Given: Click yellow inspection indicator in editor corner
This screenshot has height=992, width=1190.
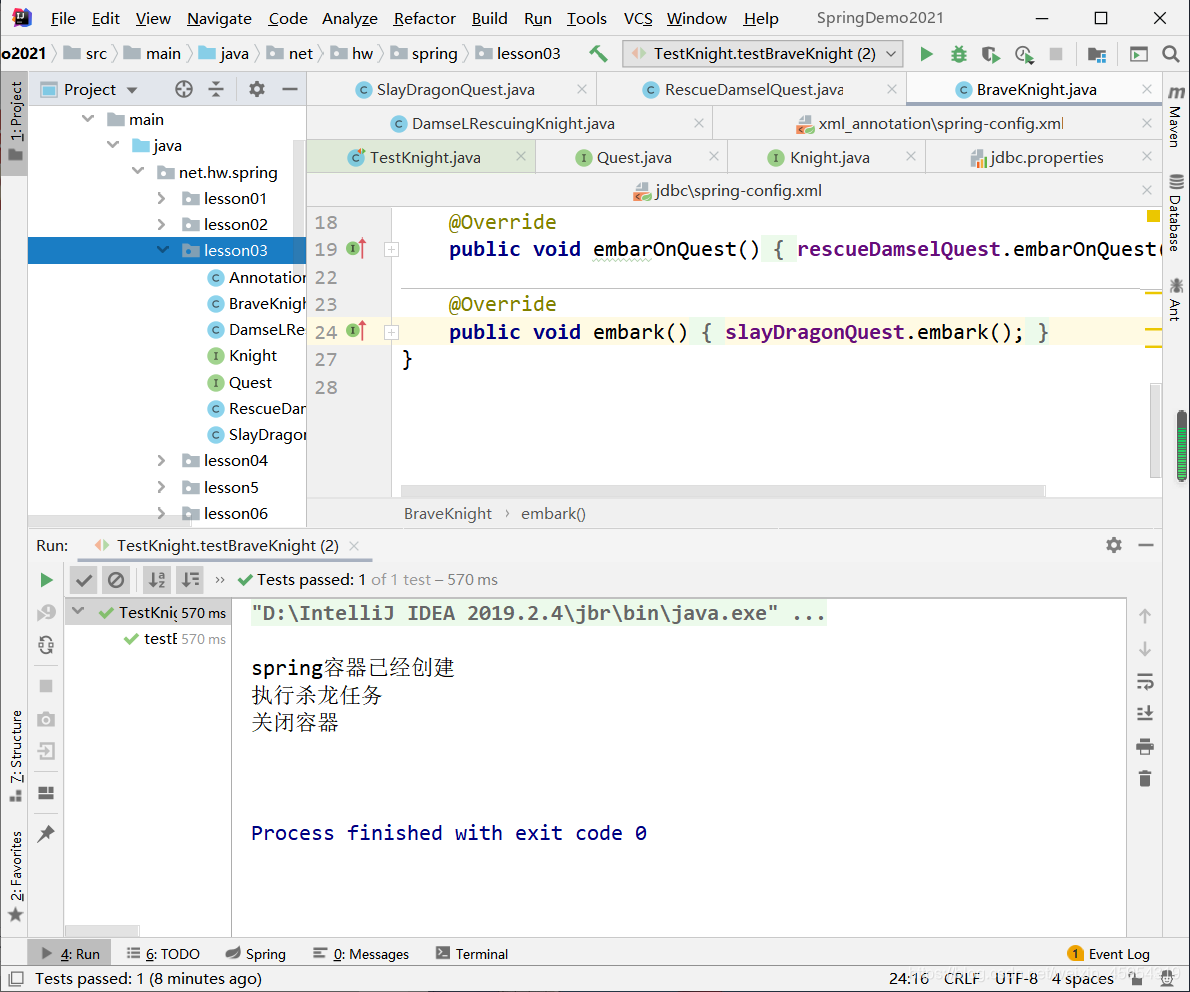Looking at the screenshot, I should pyautogui.click(x=1153, y=216).
